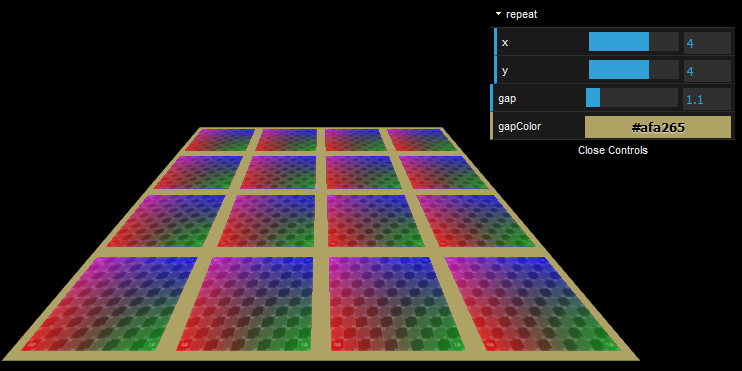The image size is (742, 371).
Task: Focus the x value field showing 4
Action: pyautogui.click(x=707, y=43)
